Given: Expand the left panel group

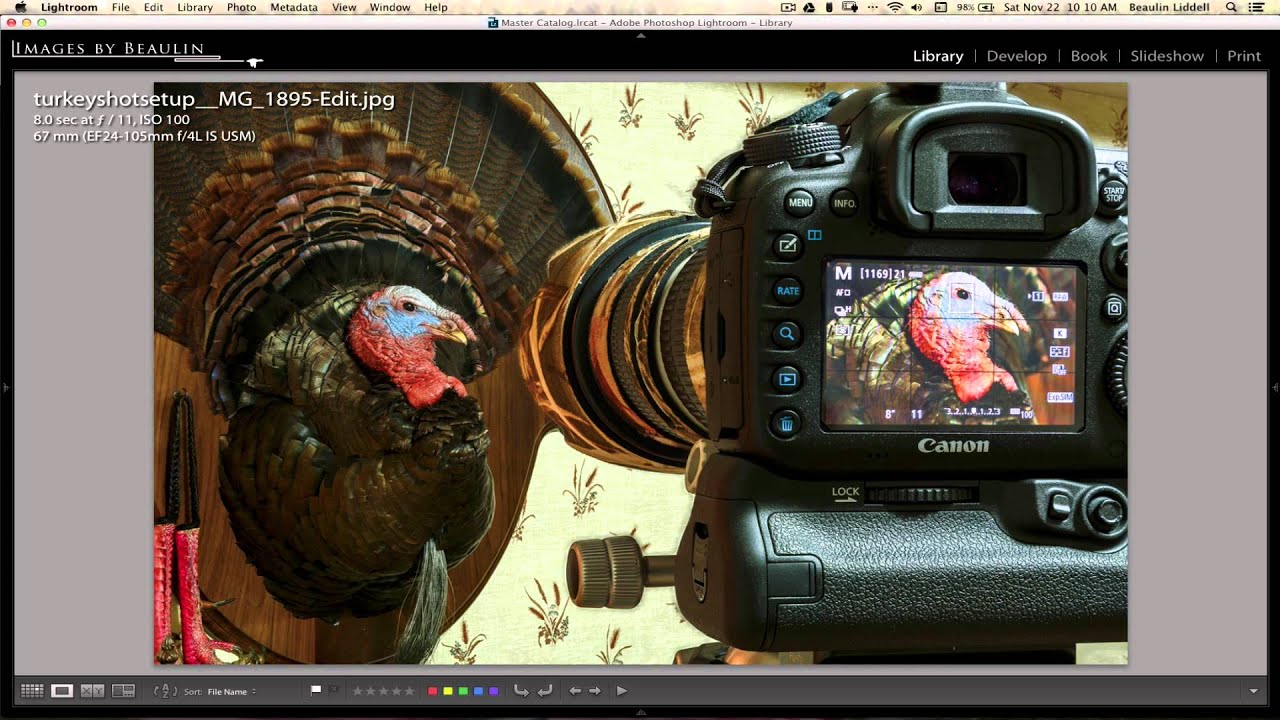Looking at the screenshot, I should pos(5,387).
